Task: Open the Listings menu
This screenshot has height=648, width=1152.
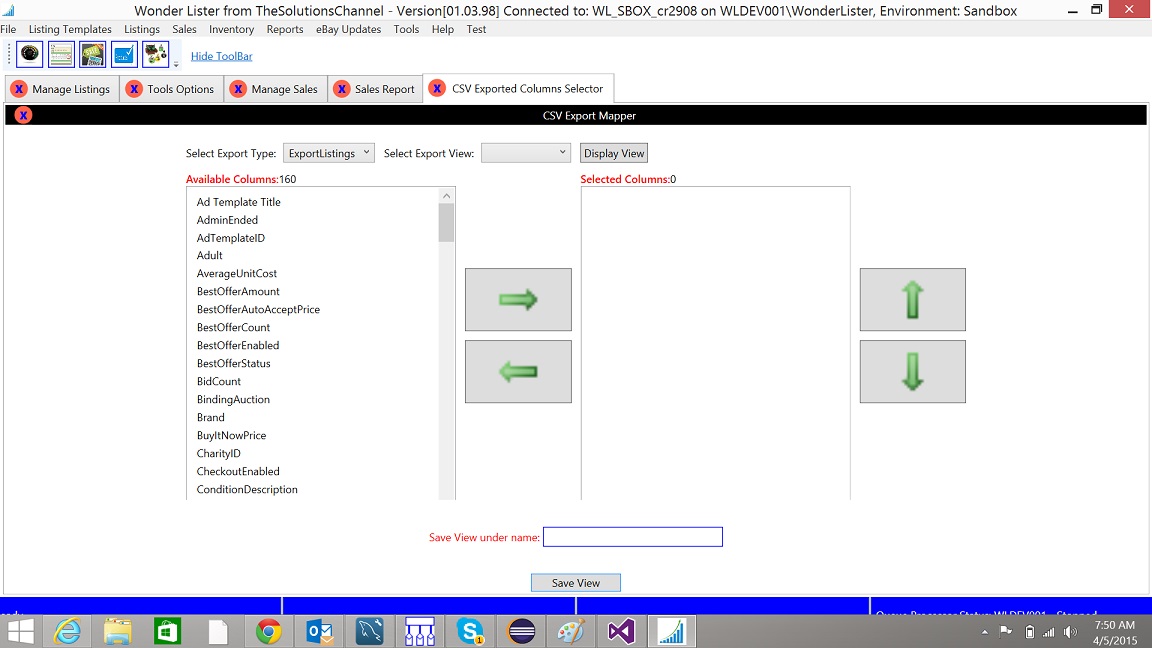Action: tap(142, 29)
